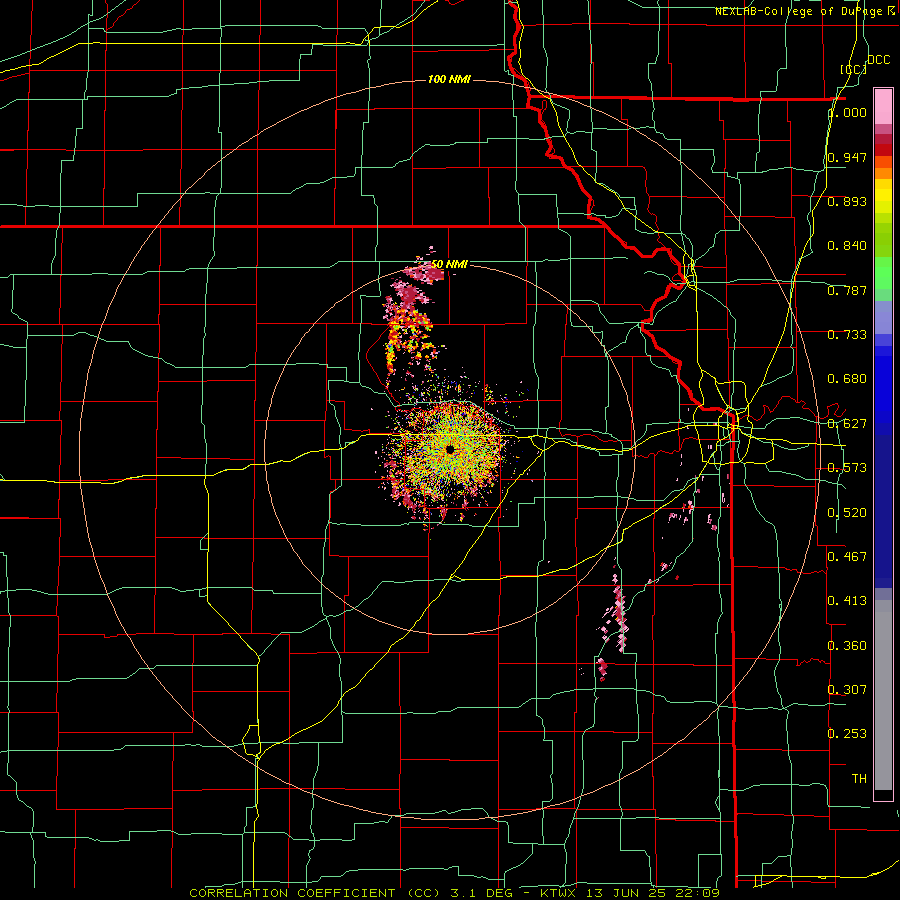Click the 0.467 scale value
Viewport: 900px width, 900px height.
click(847, 556)
